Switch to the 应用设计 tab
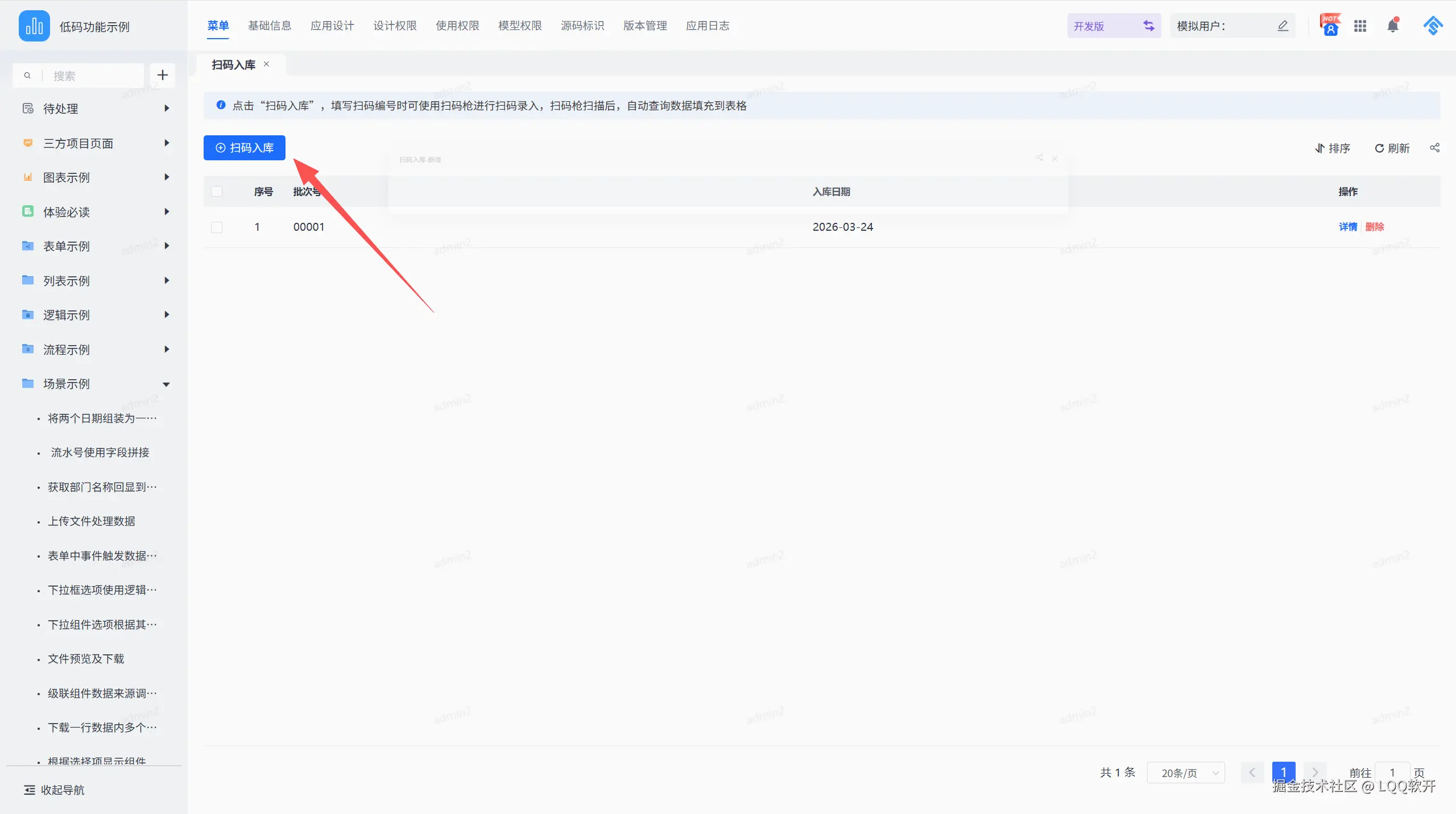The image size is (1456, 814). (x=332, y=26)
